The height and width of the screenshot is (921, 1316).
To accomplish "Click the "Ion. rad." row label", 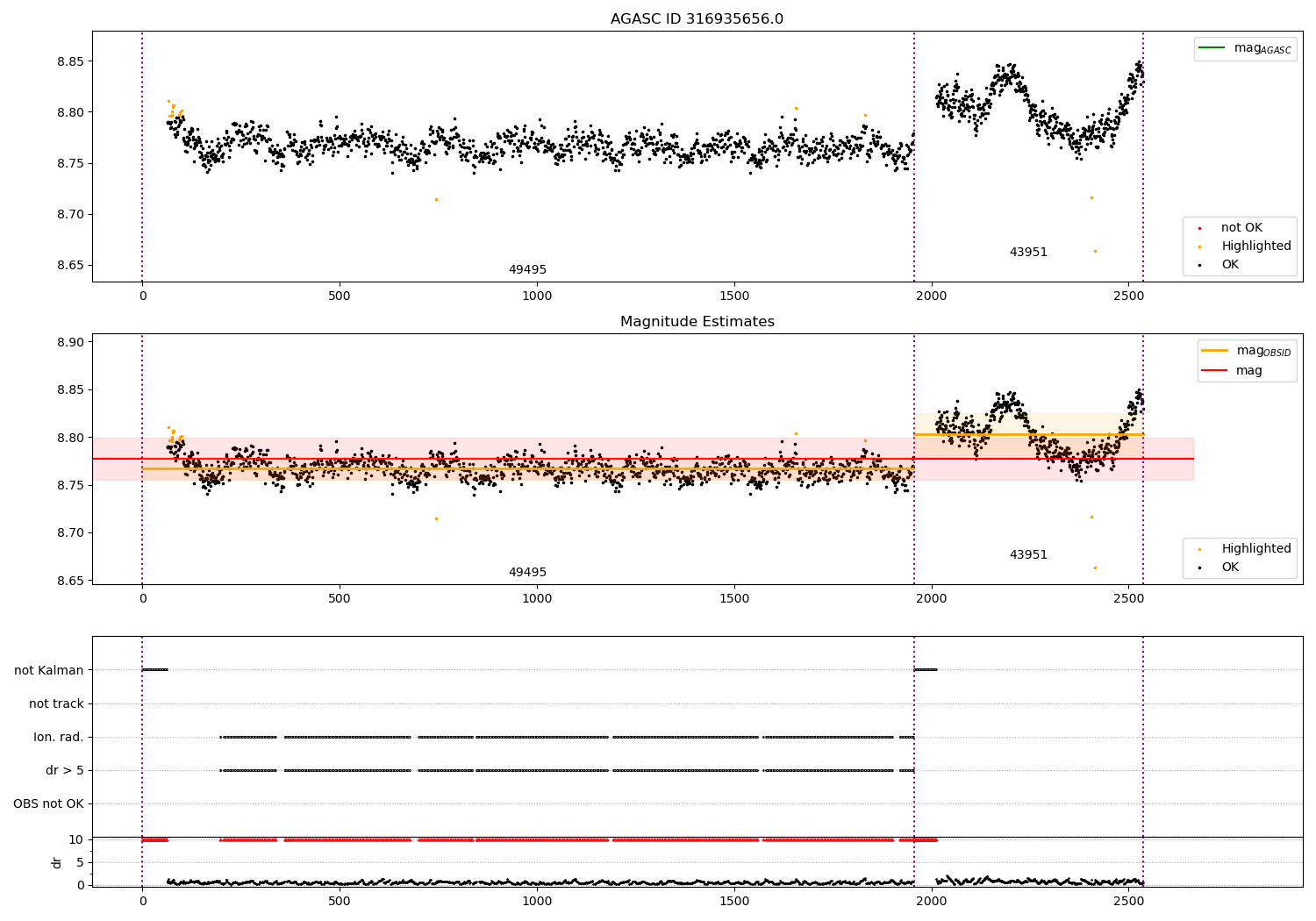I will (59, 738).
